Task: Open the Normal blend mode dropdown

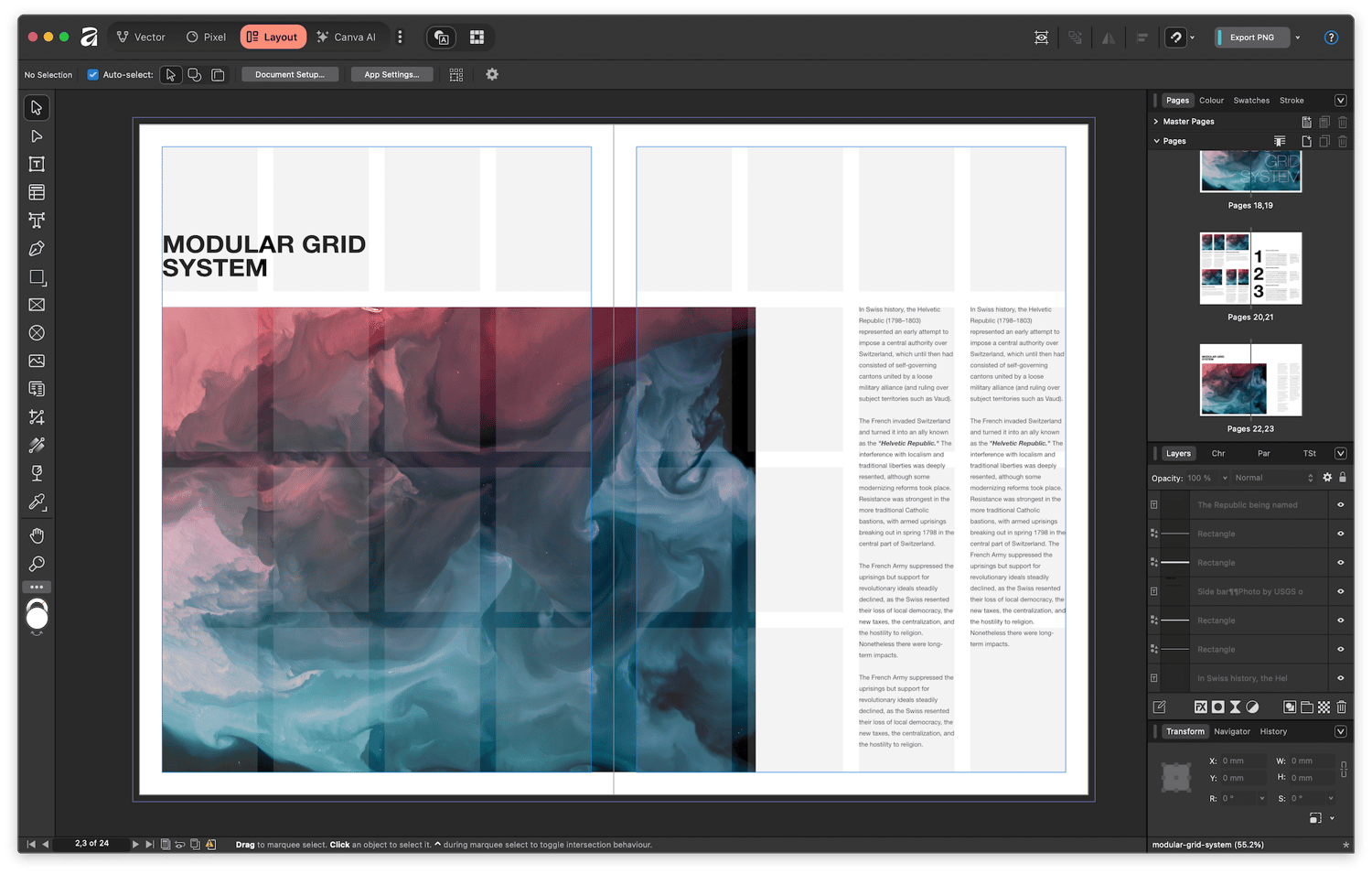Action: 1274,478
